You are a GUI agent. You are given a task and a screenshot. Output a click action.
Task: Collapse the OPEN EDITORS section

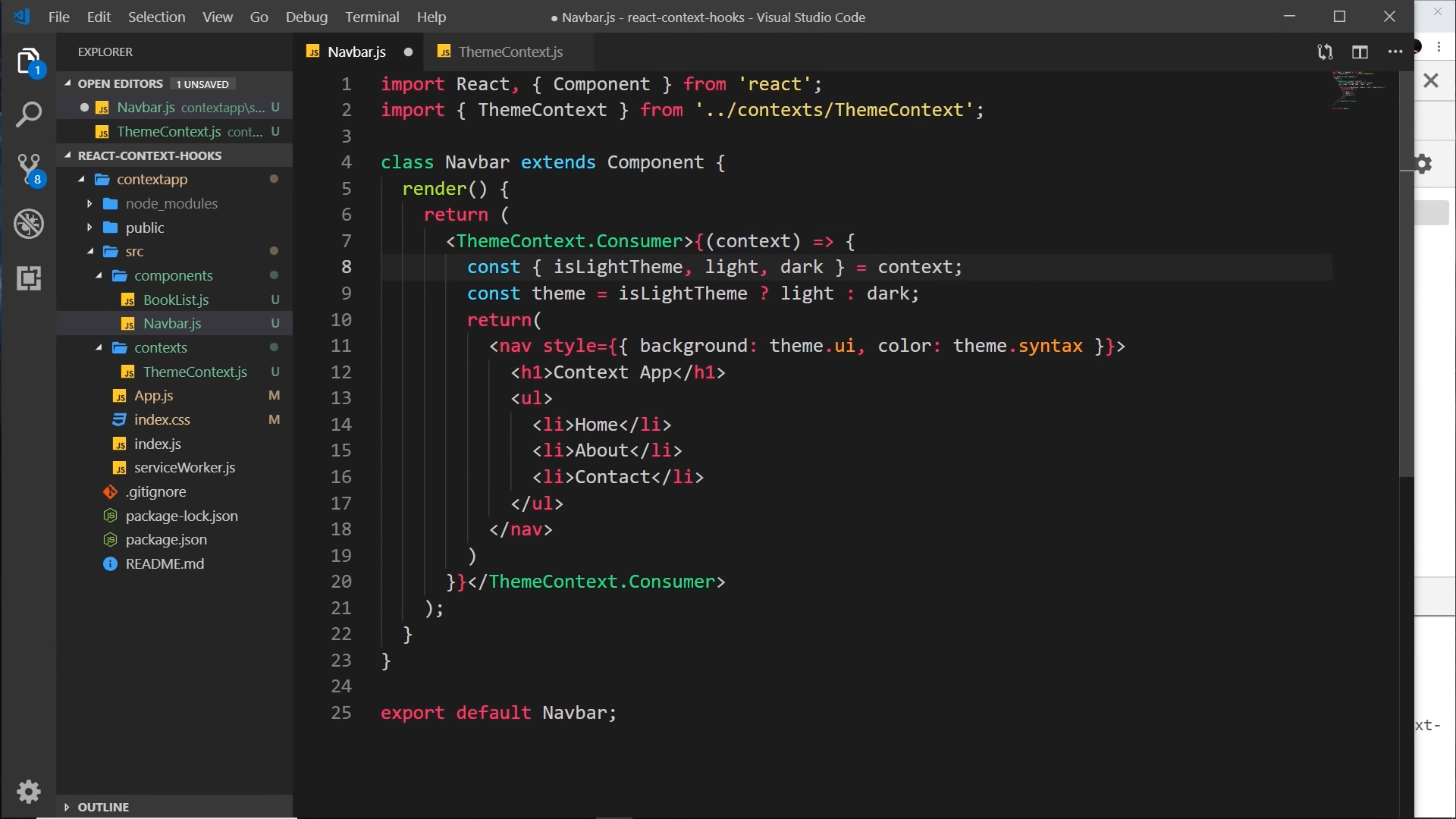click(x=120, y=83)
